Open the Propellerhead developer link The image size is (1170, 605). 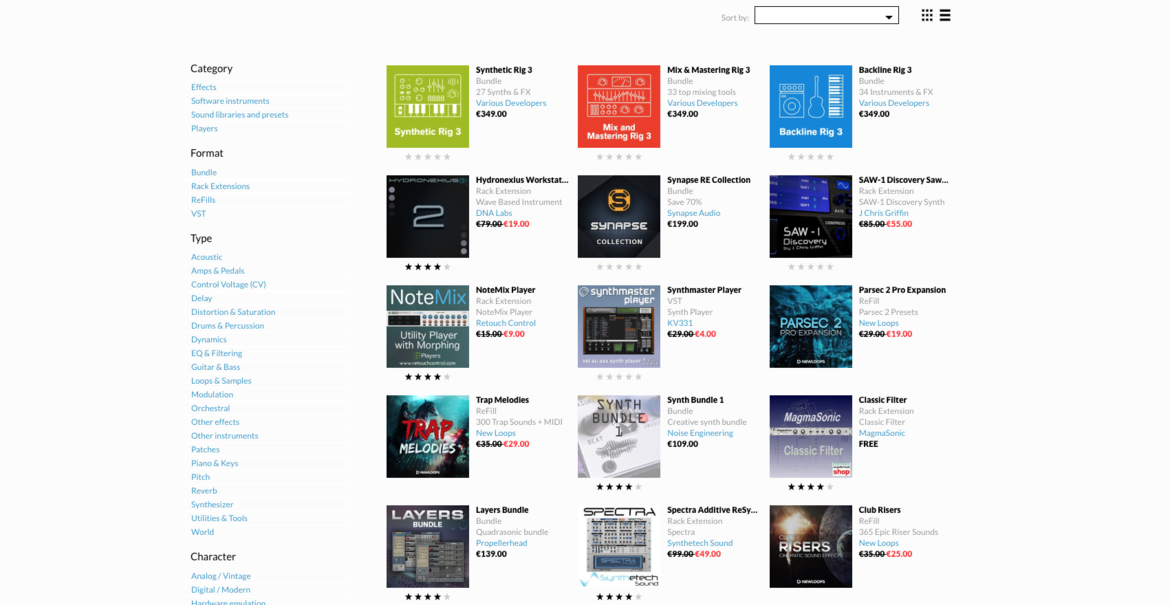(501, 543)
